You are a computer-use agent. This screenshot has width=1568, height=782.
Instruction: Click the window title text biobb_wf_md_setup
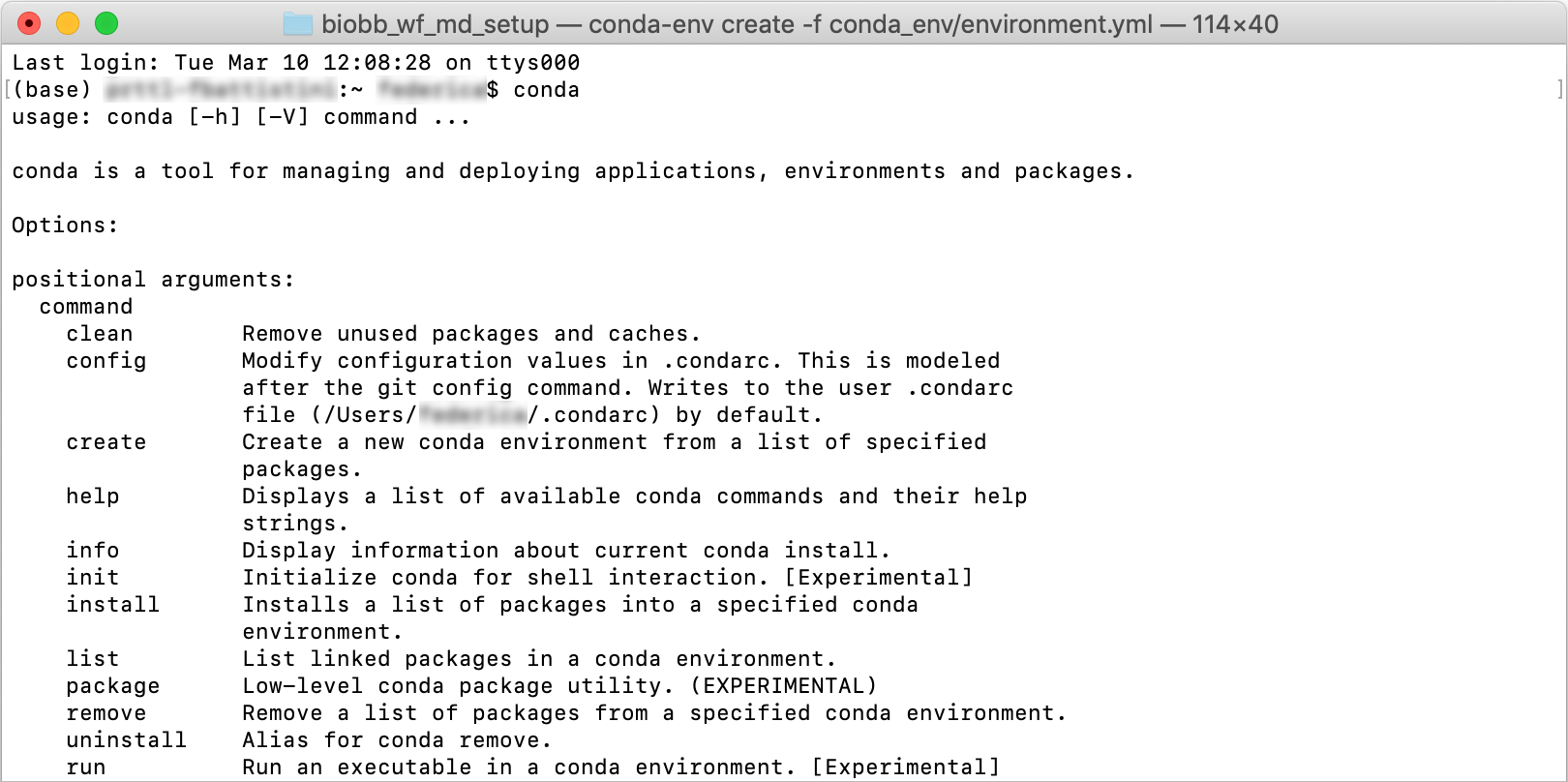coord(436,24)
